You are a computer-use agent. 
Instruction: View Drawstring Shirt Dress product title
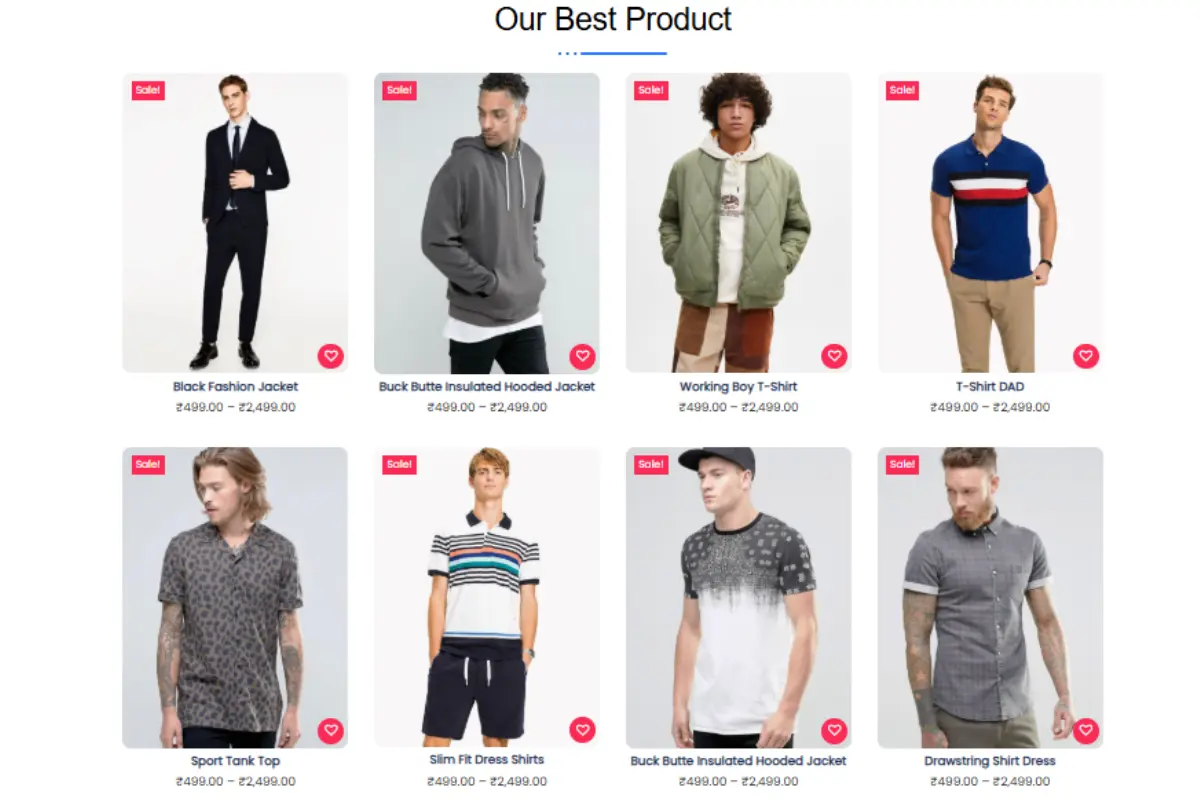point(990,761)
